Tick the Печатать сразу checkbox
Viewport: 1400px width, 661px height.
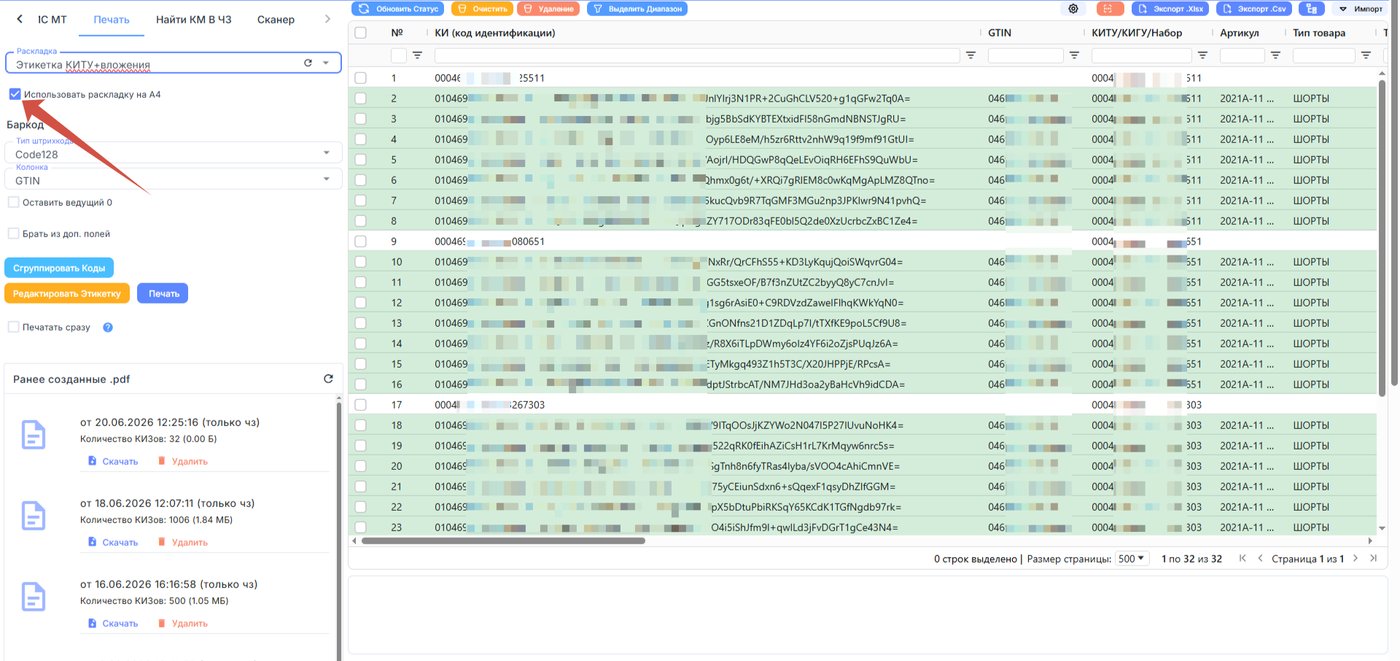14,327
